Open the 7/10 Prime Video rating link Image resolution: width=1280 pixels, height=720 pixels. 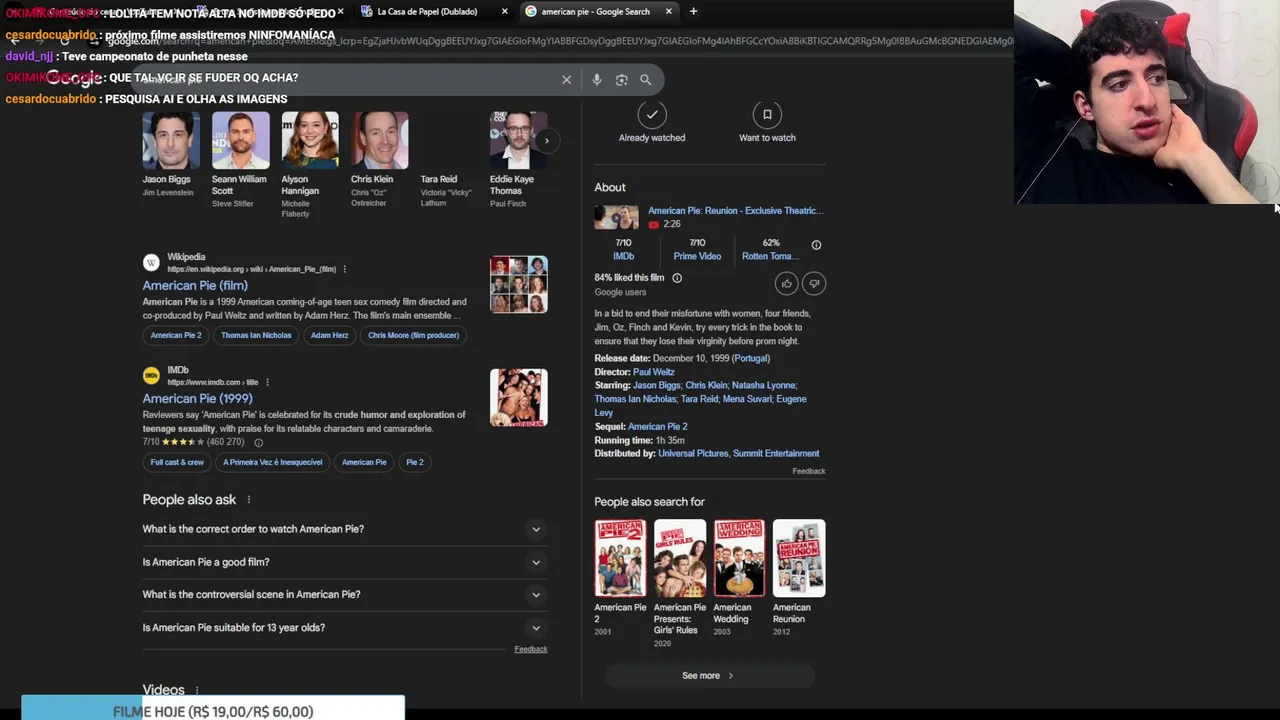(697, 250)
